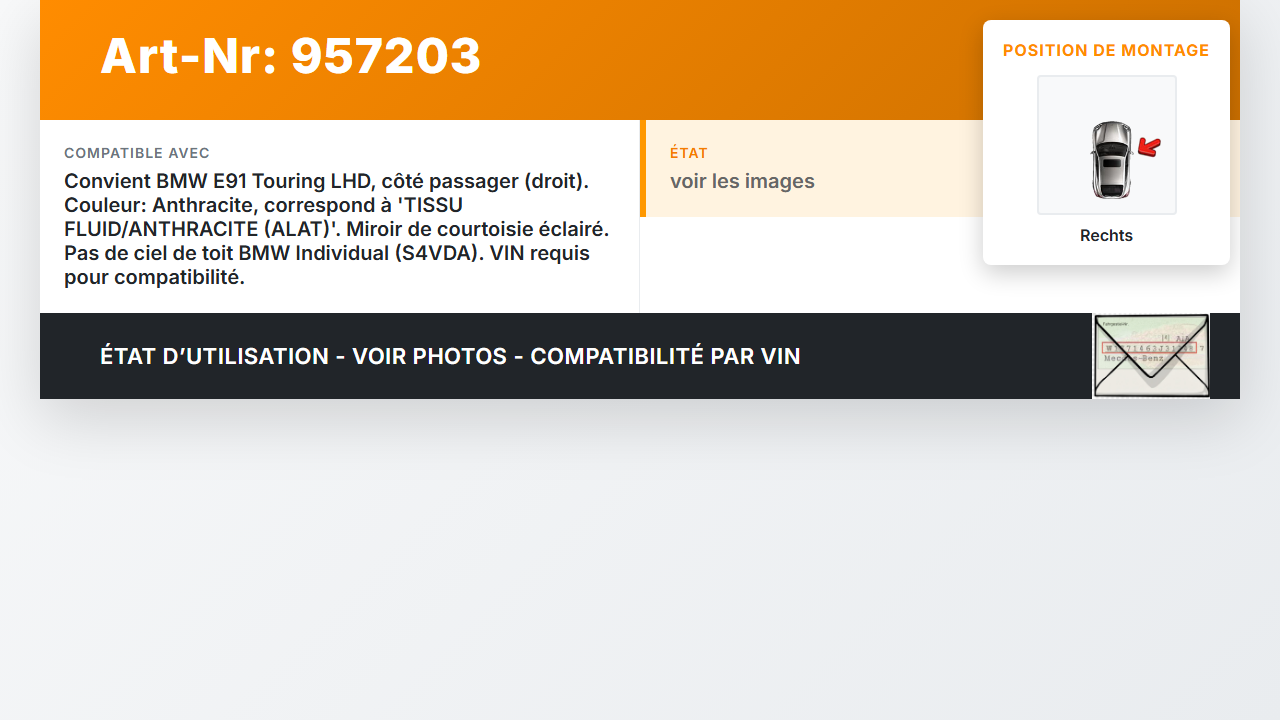Viewport: 1280px width, 720px height.
Task: Click the voir les images text
Action: (x=742, y=181)
